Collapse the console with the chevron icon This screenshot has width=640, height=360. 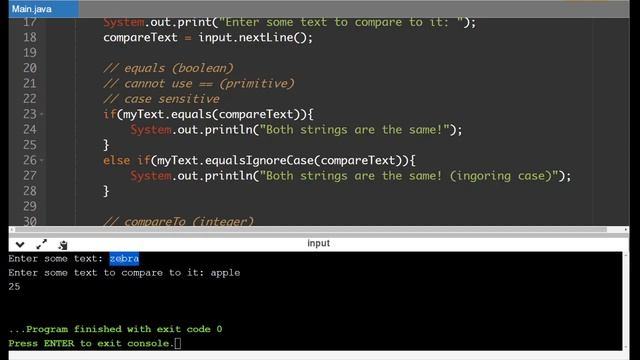[20, 244]
